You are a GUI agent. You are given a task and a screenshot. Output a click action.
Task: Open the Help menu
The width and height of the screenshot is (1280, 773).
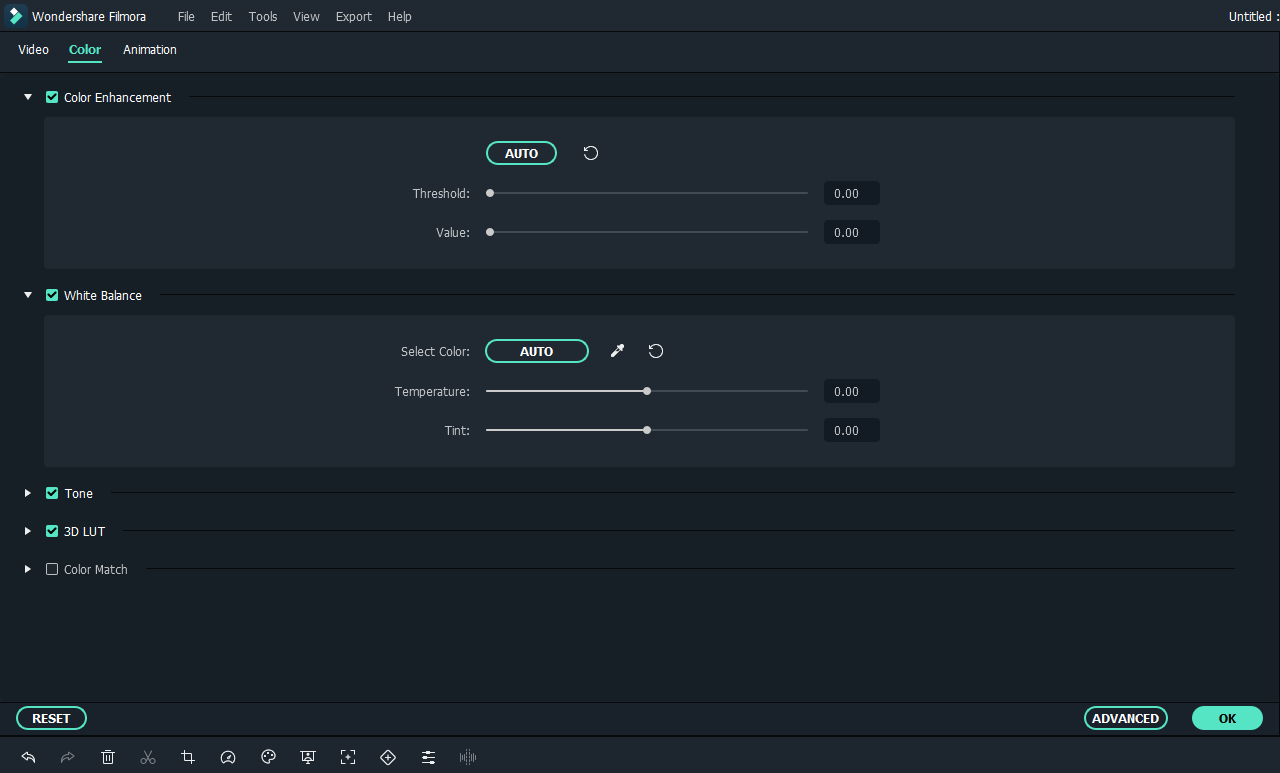pyautogui.click(x=399, y=16)
